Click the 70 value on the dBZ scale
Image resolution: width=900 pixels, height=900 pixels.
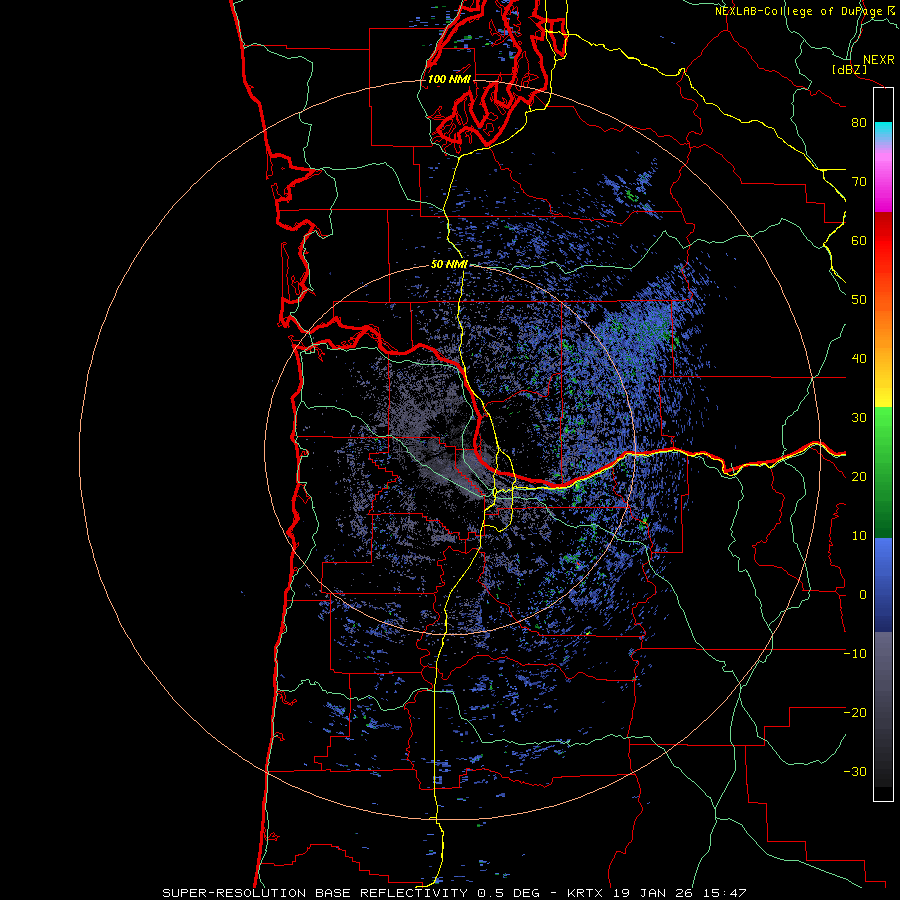[x=859, y=182]
